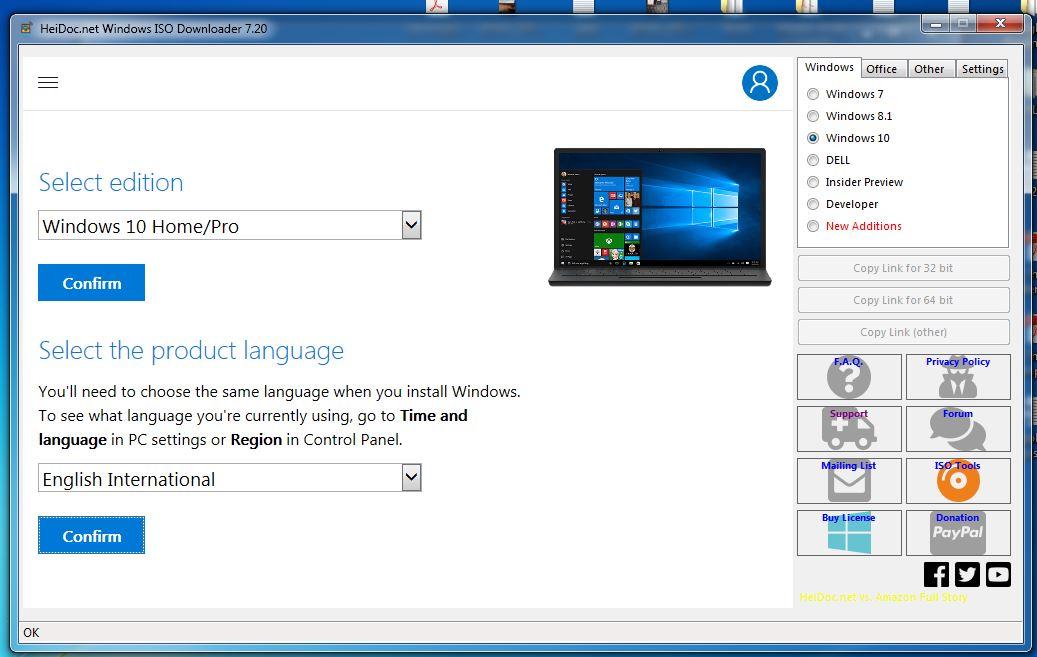
Task: Open the F.A.Q. question mark tile
Action: pos(849,376)
